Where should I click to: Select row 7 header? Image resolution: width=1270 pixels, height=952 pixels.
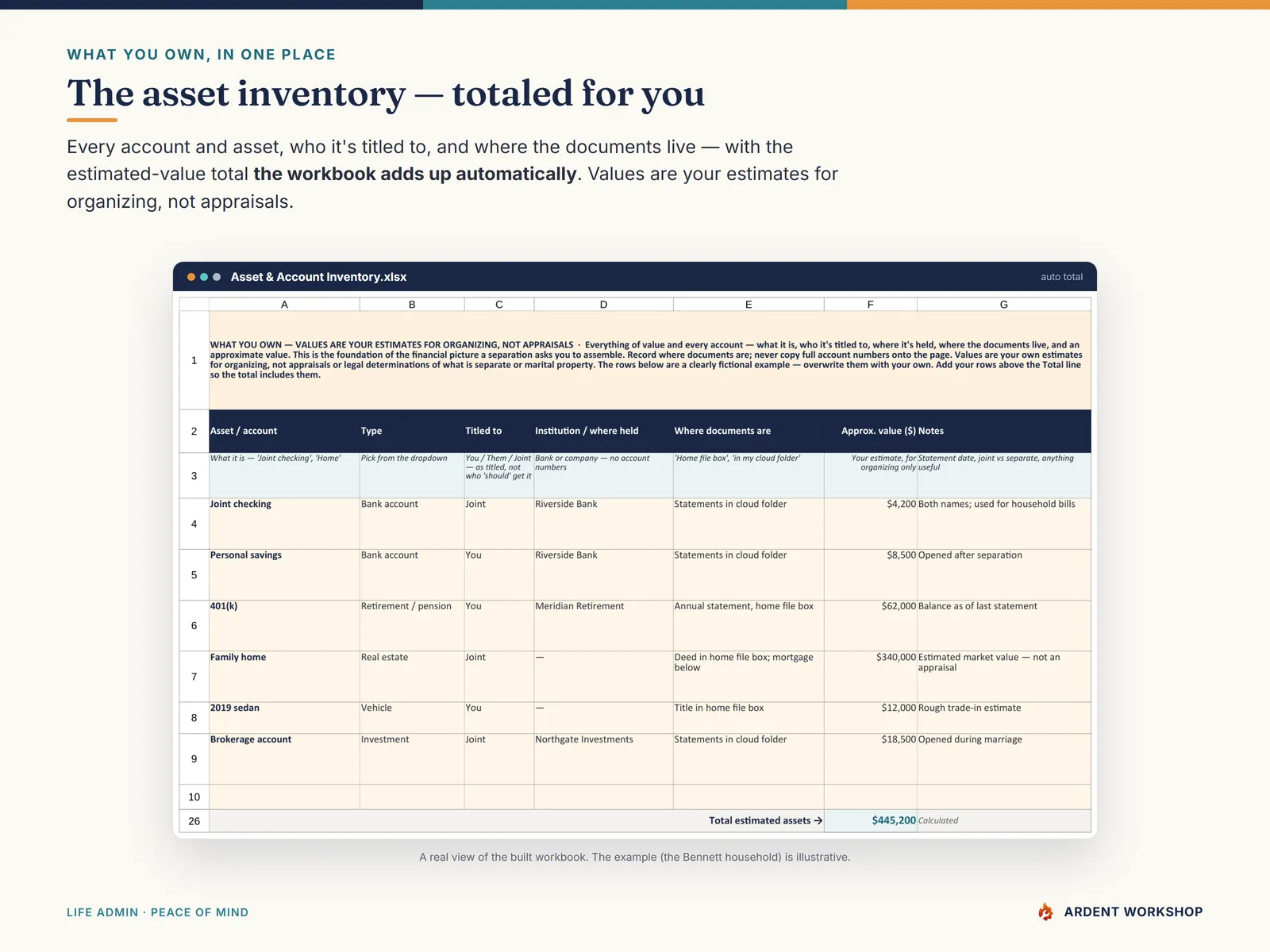tap(194, 677)
